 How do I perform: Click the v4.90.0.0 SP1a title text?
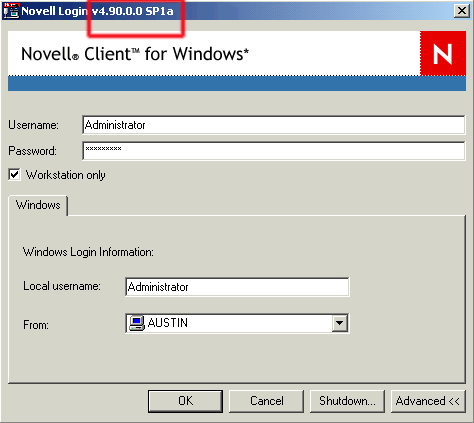tap(133, 11)
